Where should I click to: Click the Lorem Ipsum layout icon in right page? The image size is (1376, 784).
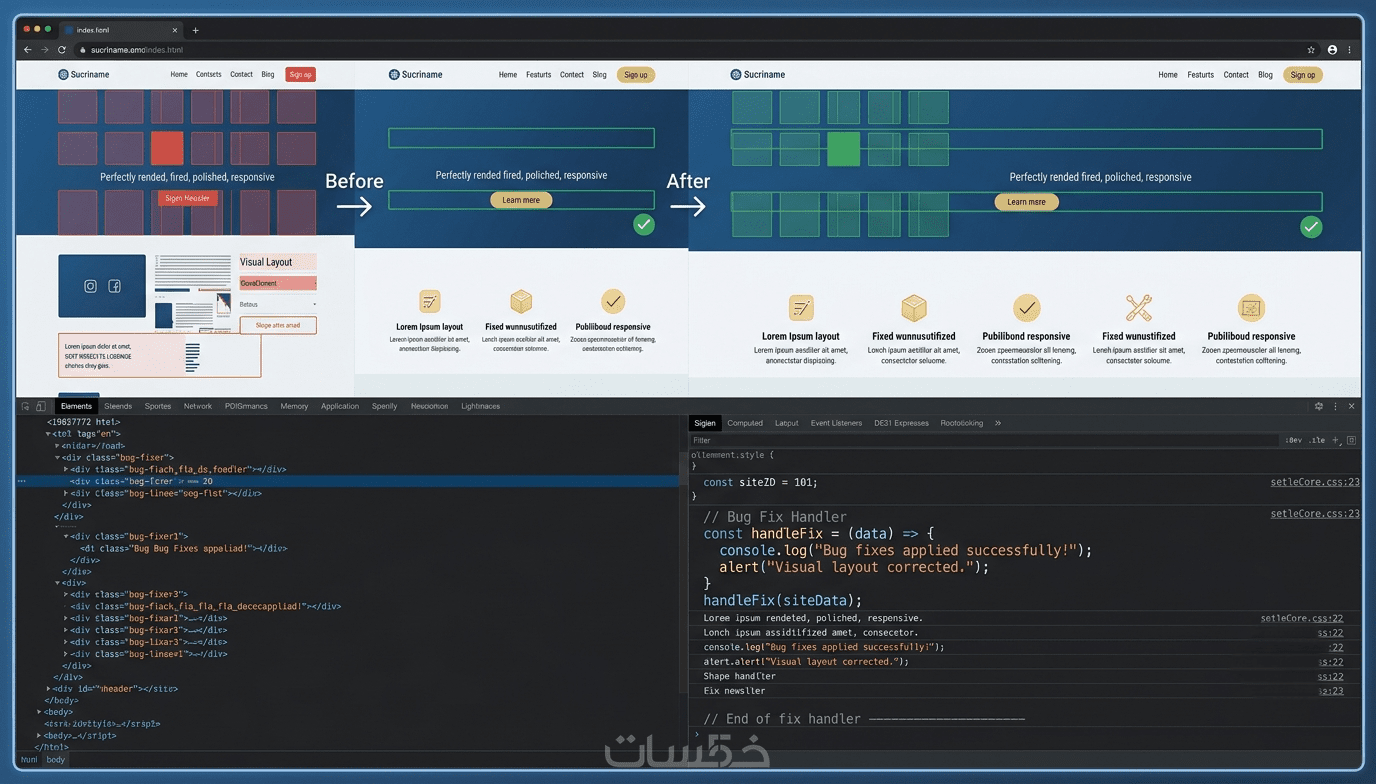click(801, 307)
